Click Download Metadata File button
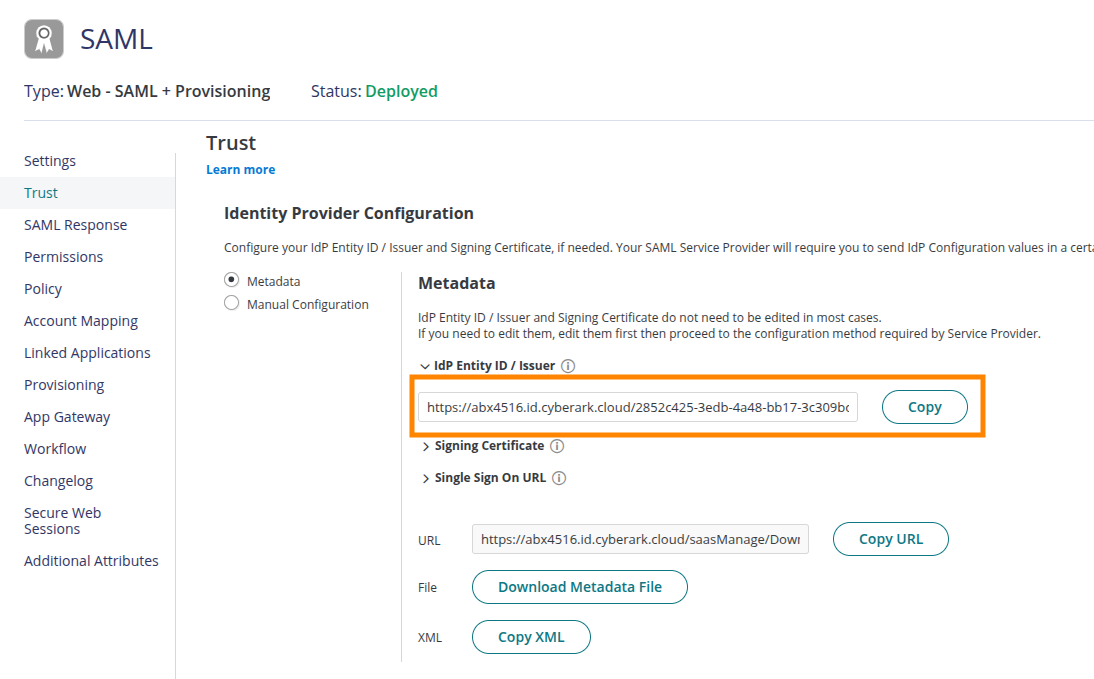This screenshot has width=1094, height=679. pos(580,587)
